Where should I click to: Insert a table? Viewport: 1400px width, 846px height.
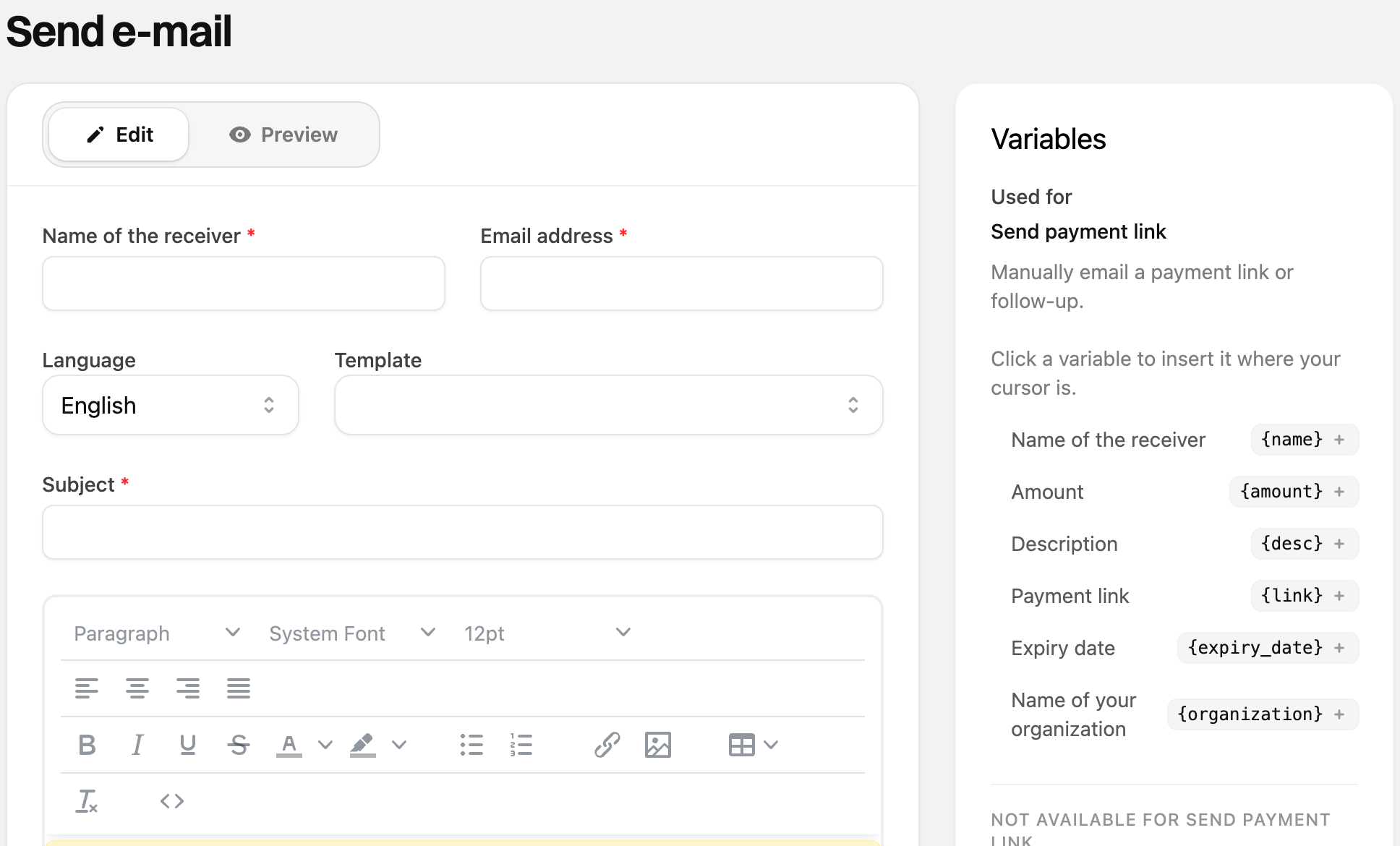[x=742, y=745]
